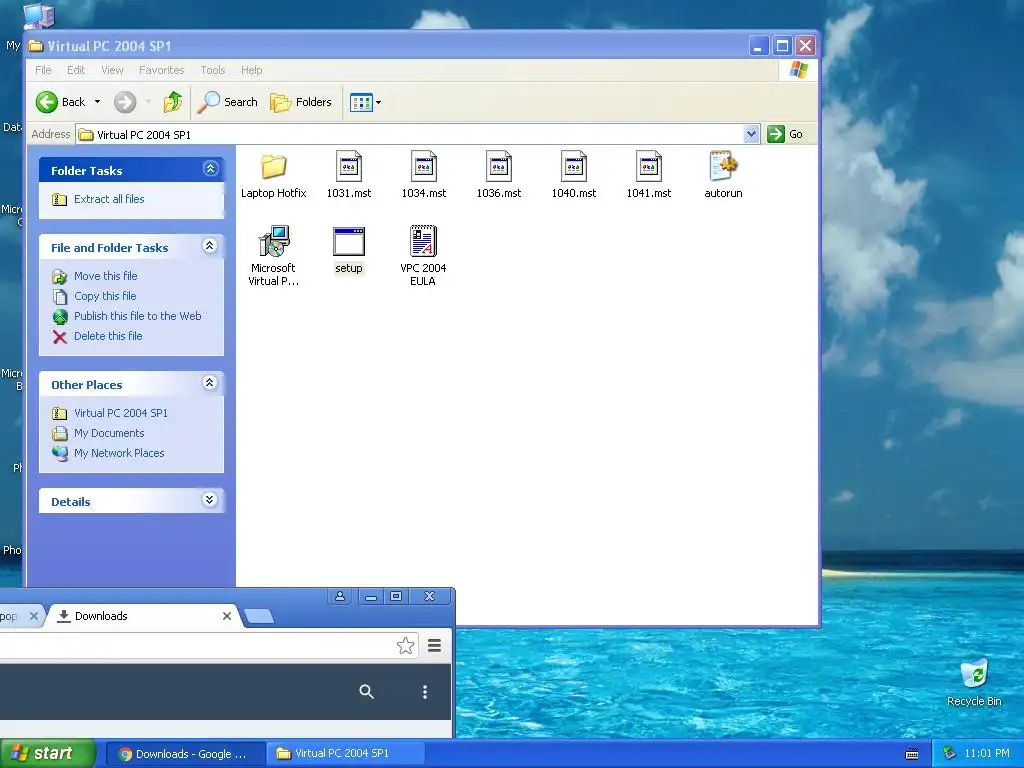Click Extract all files link
Image resolution: width=1024 pixels, height=768 pixels.
(x=108, y=199)
